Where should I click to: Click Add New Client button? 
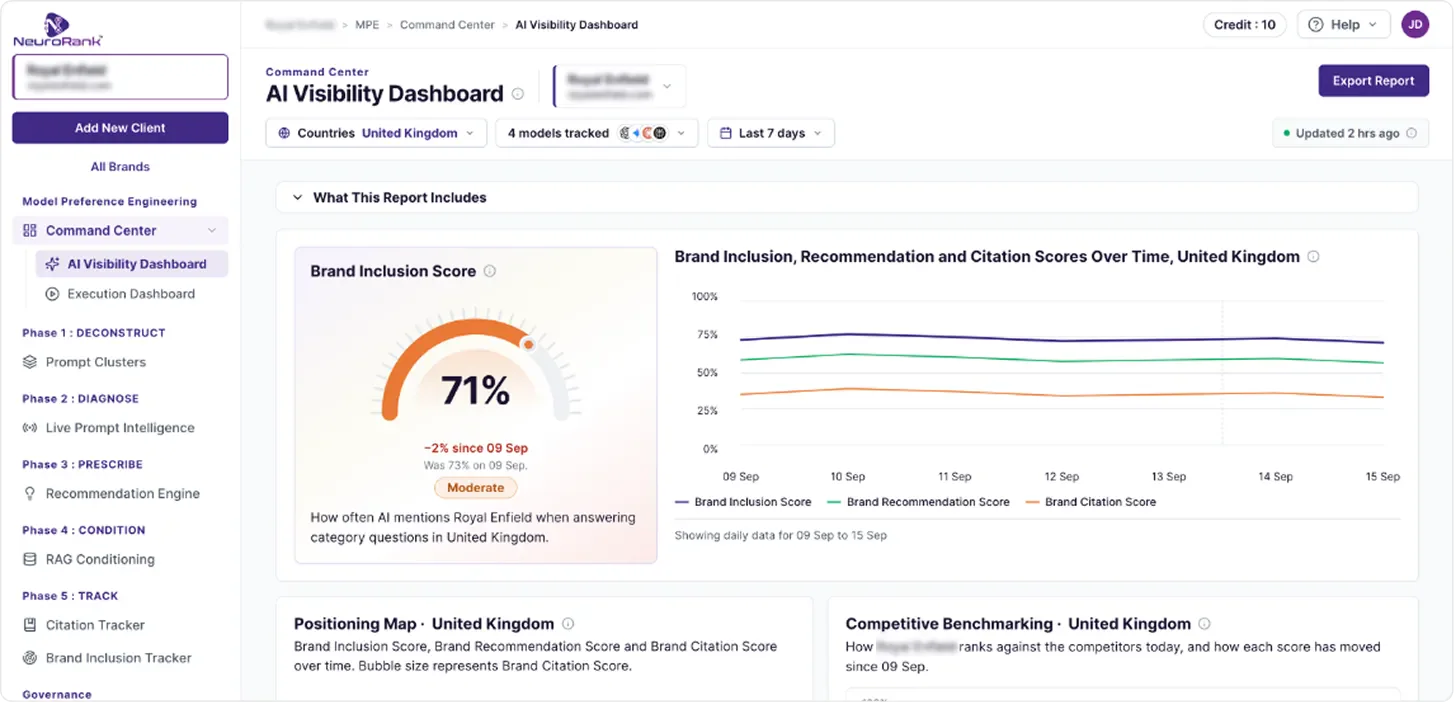(120, 128)
